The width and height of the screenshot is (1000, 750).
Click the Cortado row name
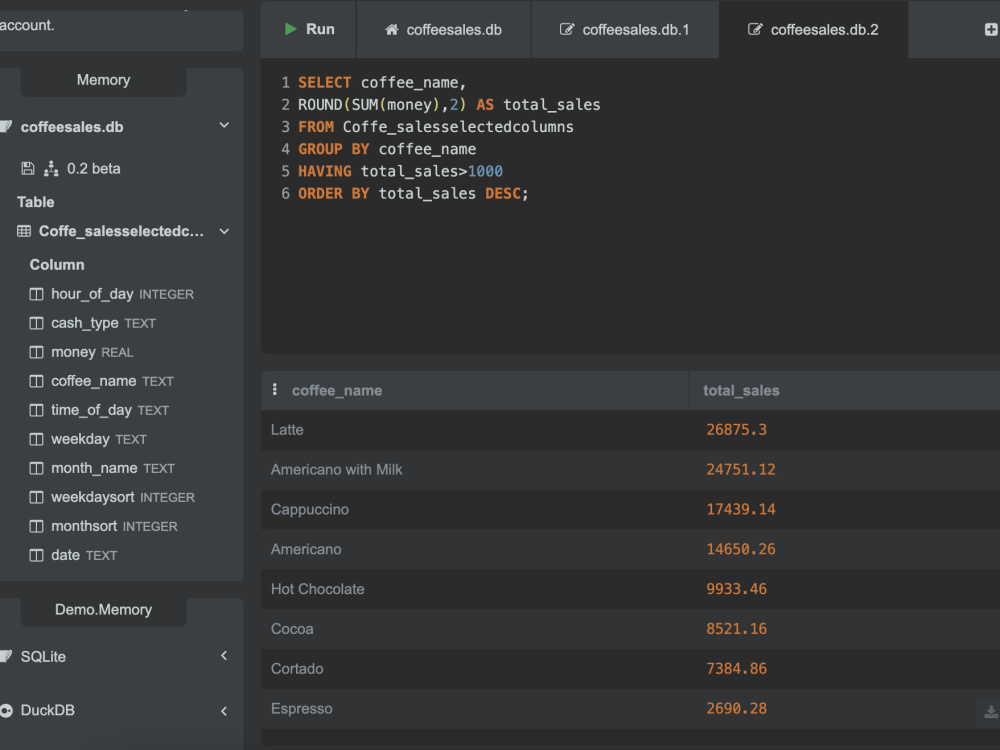pos(297,669)
